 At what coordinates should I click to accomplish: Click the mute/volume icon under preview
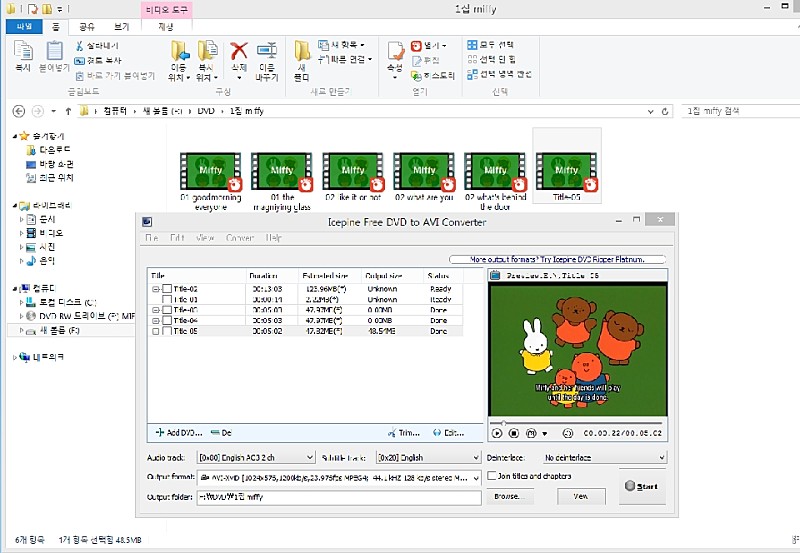pyautogui.click(x=531, y=433)
